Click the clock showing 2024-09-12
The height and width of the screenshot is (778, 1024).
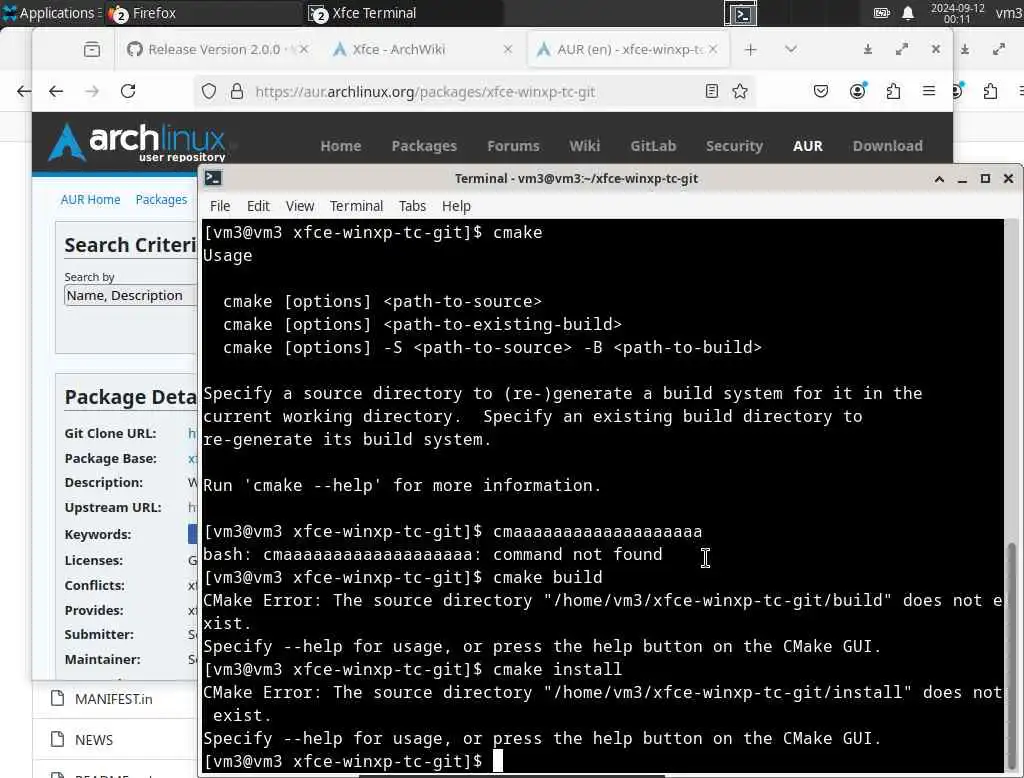957,13
